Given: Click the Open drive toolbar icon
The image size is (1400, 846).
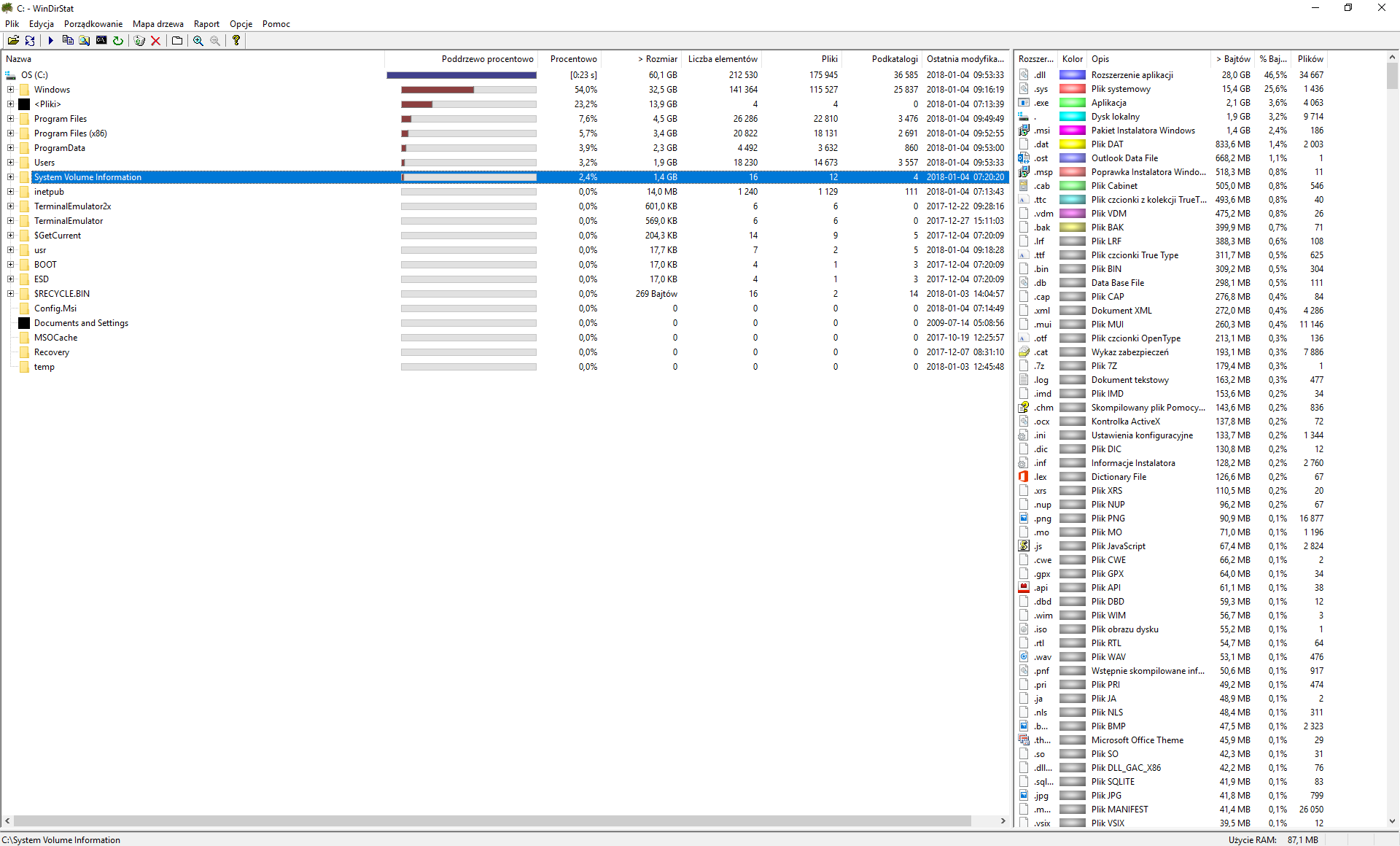Looking at the screenshot, I should [13, 41].
